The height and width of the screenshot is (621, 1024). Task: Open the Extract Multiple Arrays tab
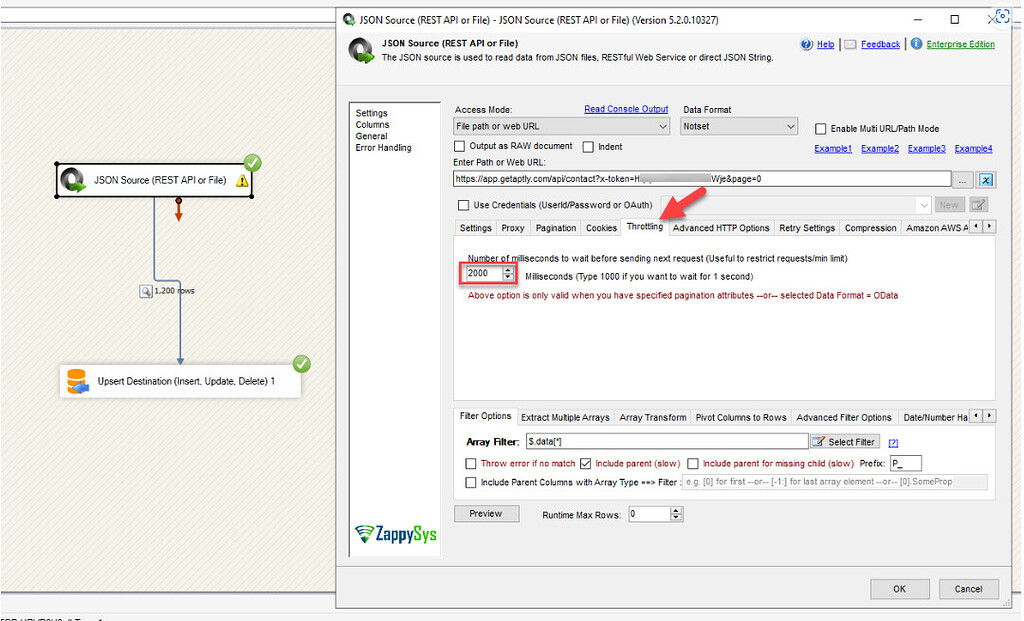pos(567,417)
